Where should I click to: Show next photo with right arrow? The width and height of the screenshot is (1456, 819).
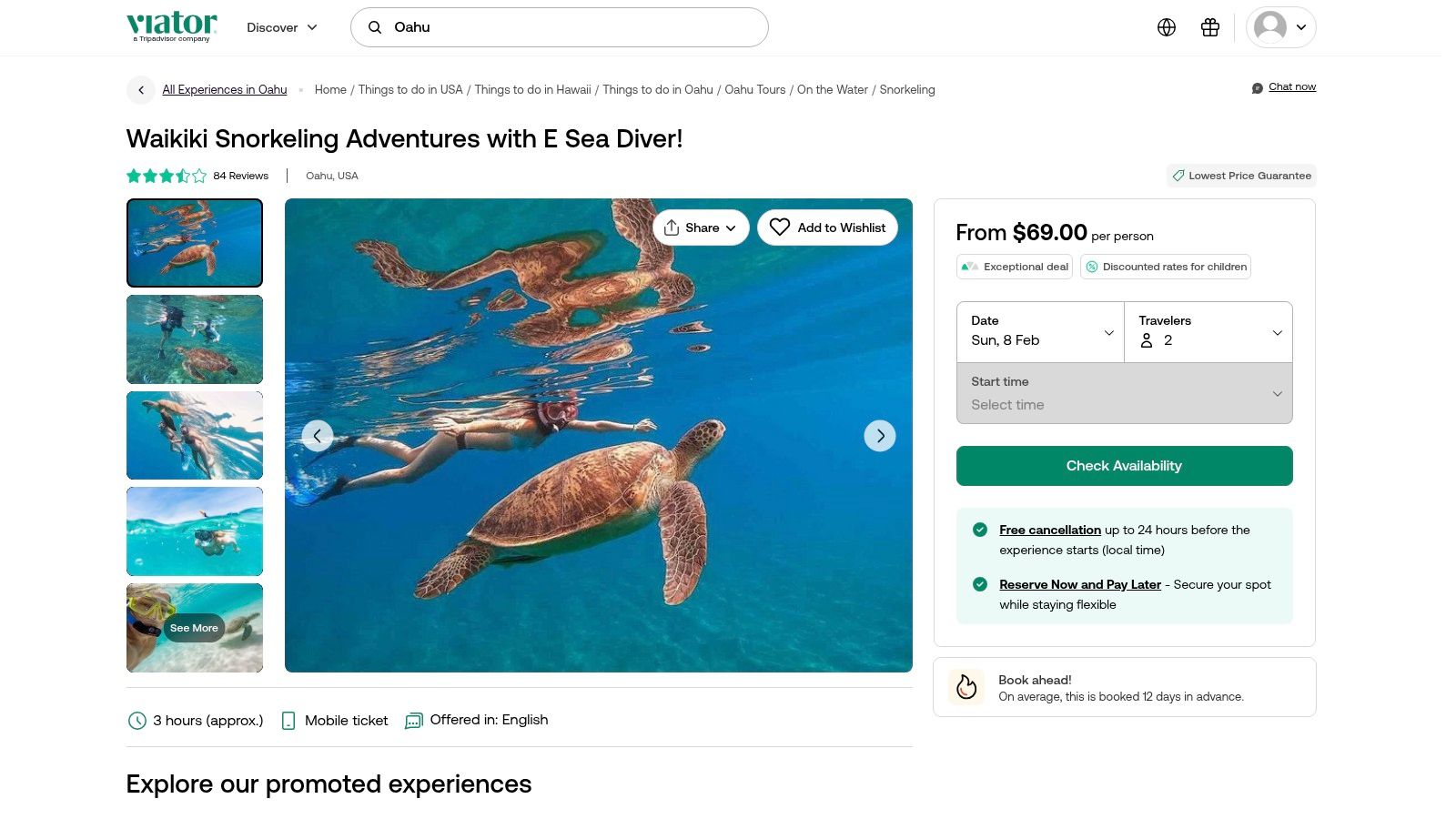tap(880, 436)
